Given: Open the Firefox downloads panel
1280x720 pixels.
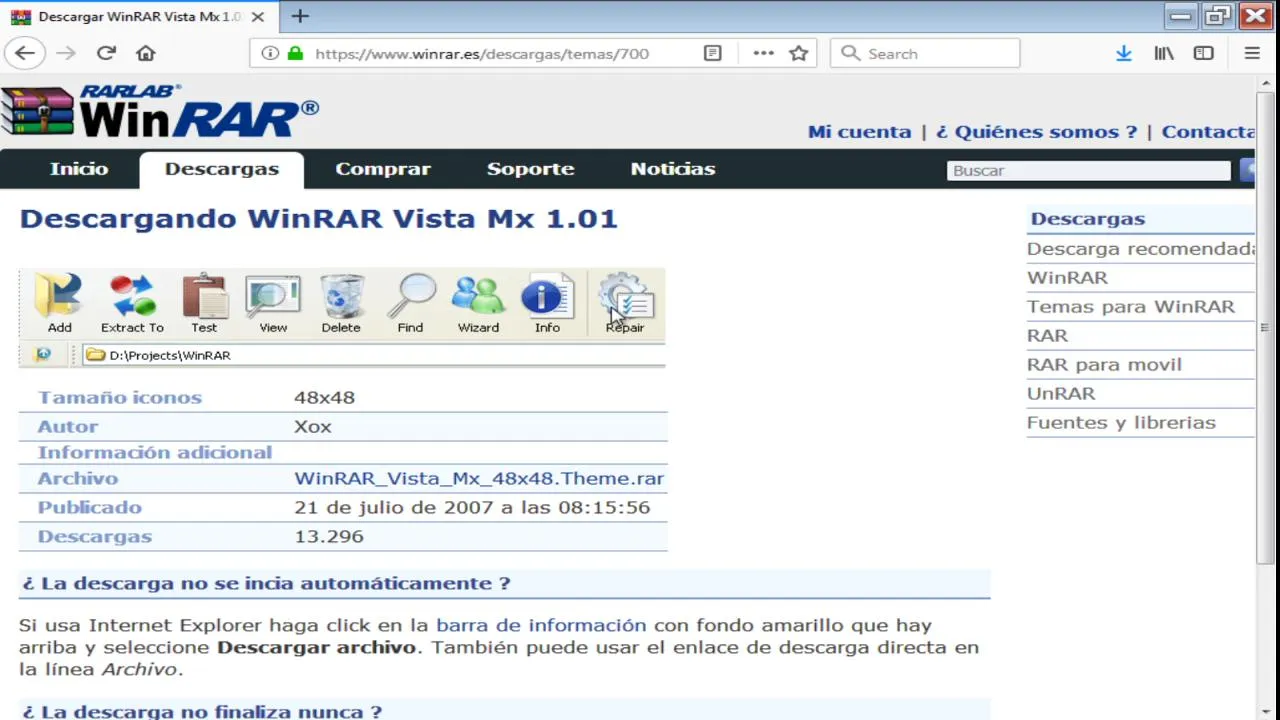Looking at the screenshot, I should [x=1124, y=53].
